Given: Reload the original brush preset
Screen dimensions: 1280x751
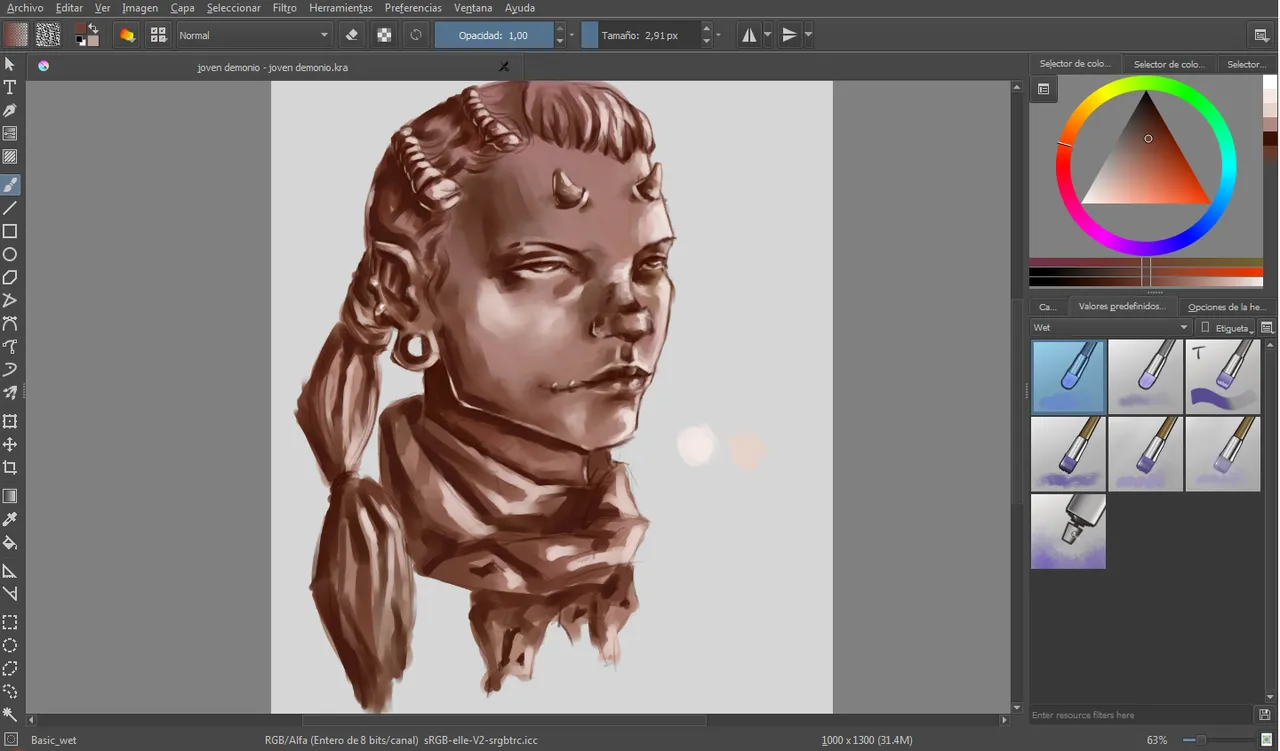Looking at the screenshot, I should pyautogui.click(x=415, y=35).
